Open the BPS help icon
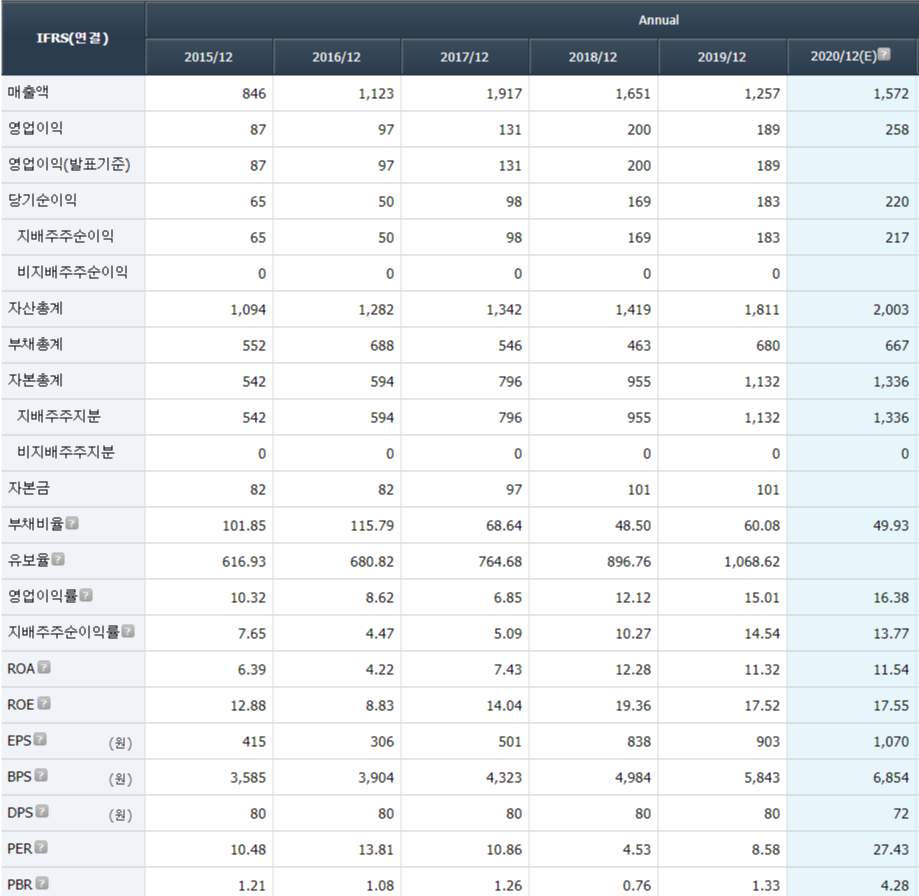 [x=40, y=775]
